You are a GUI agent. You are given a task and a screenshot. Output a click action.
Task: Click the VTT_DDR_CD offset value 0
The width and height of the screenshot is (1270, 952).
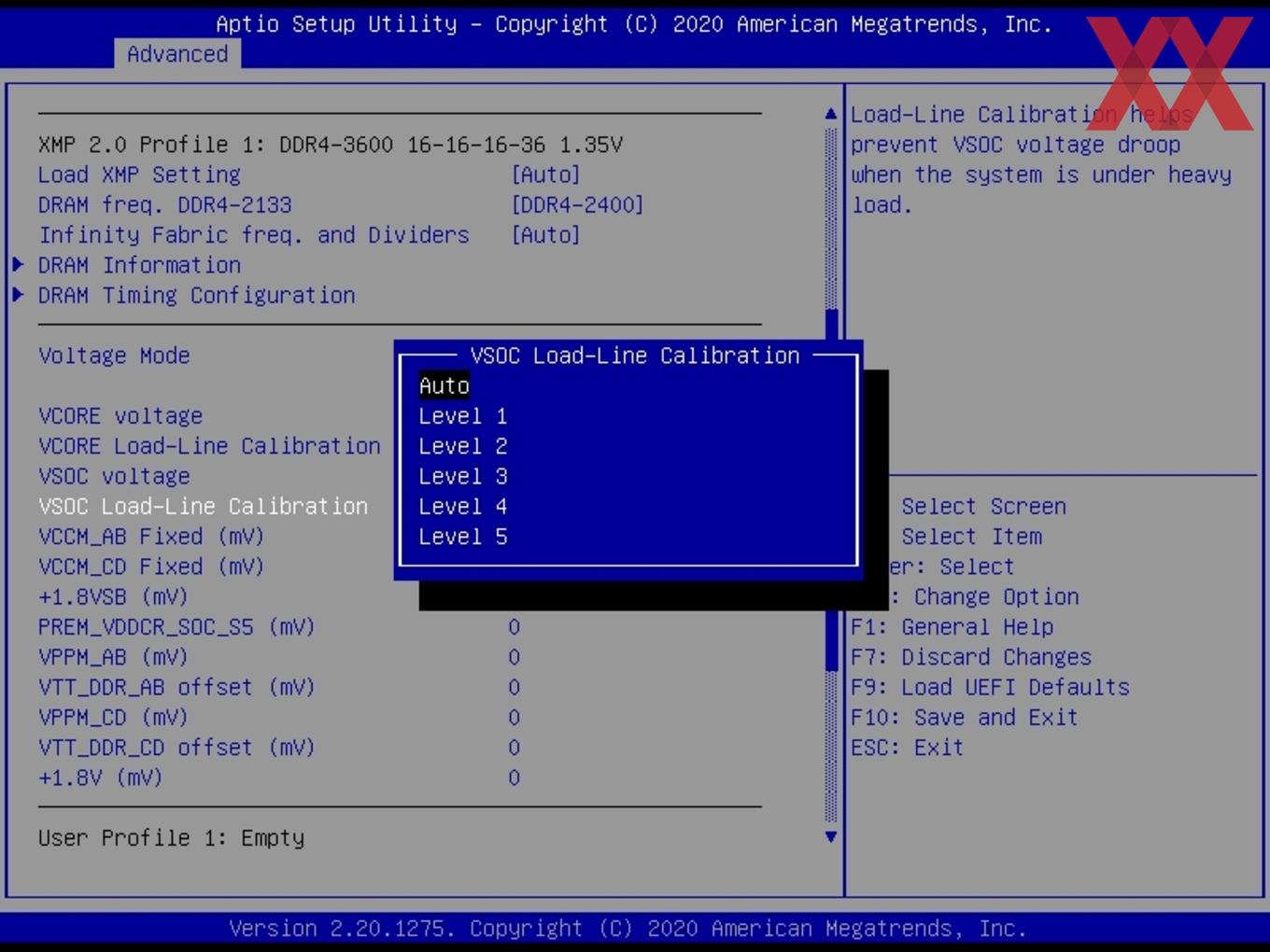click(x=515, y=748)
